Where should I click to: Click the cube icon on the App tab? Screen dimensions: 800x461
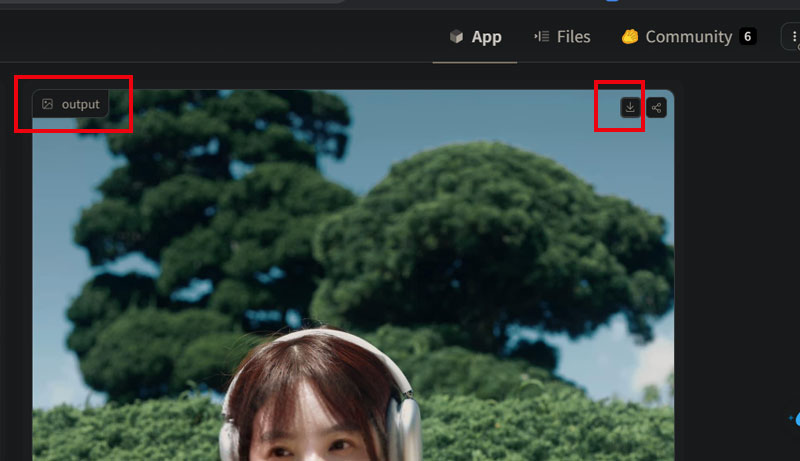[x=456, y=37]
